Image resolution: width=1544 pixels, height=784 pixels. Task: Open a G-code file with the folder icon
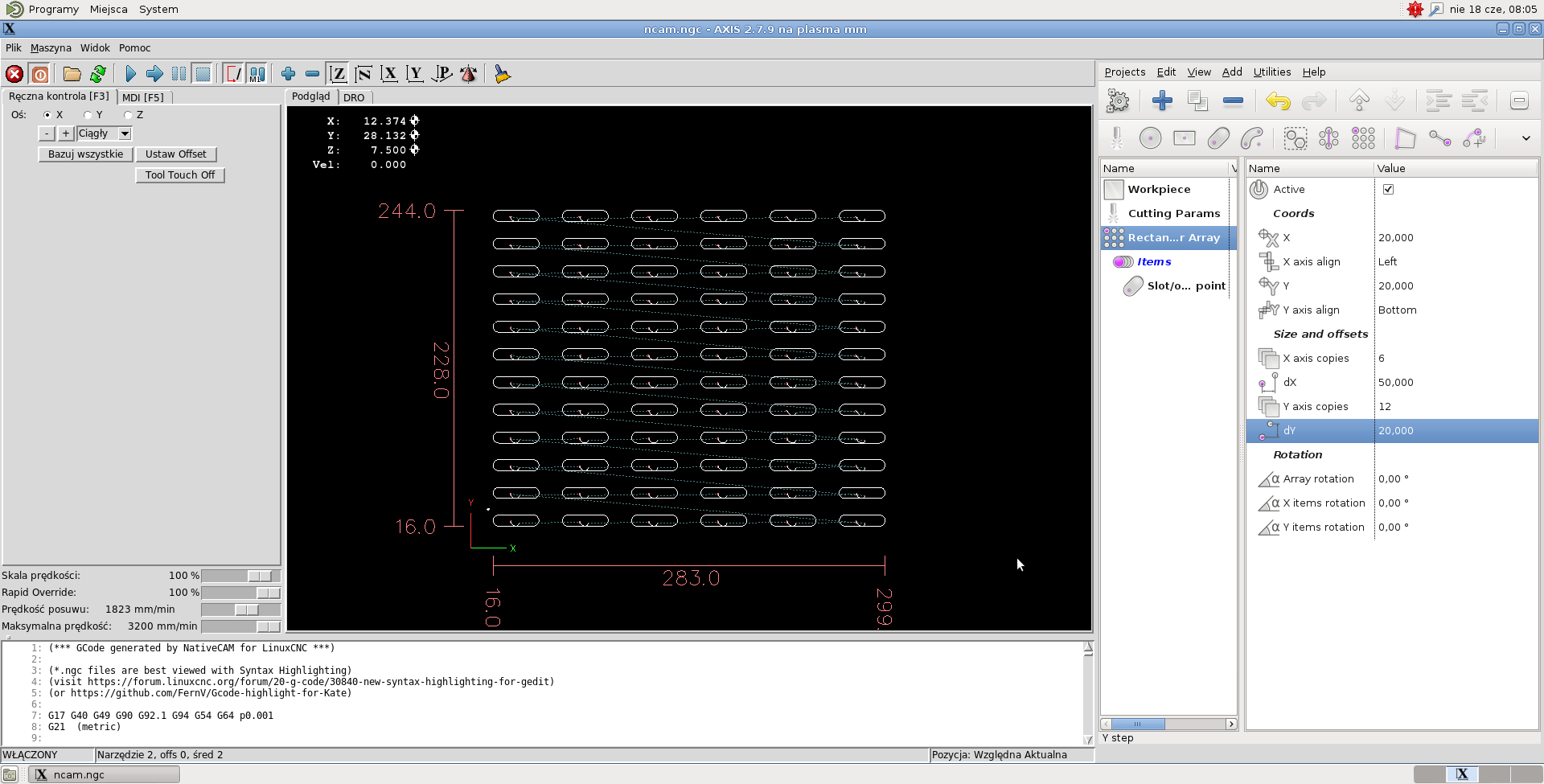click(x=72, y=74)
